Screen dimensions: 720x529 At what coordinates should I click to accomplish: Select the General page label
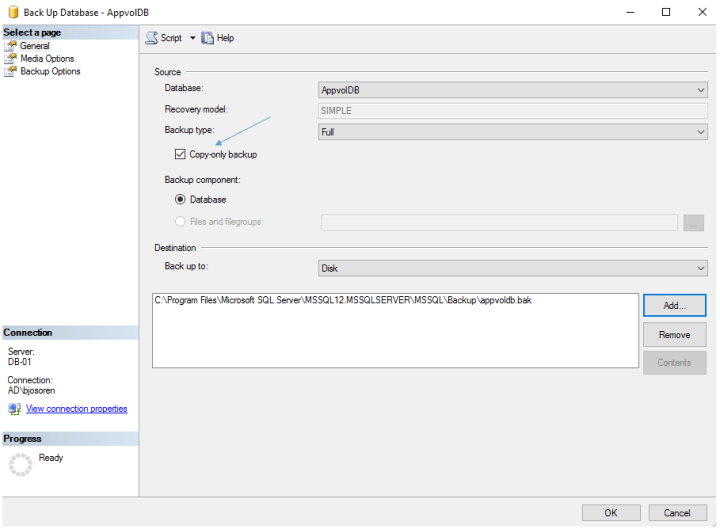pos(34,46)
